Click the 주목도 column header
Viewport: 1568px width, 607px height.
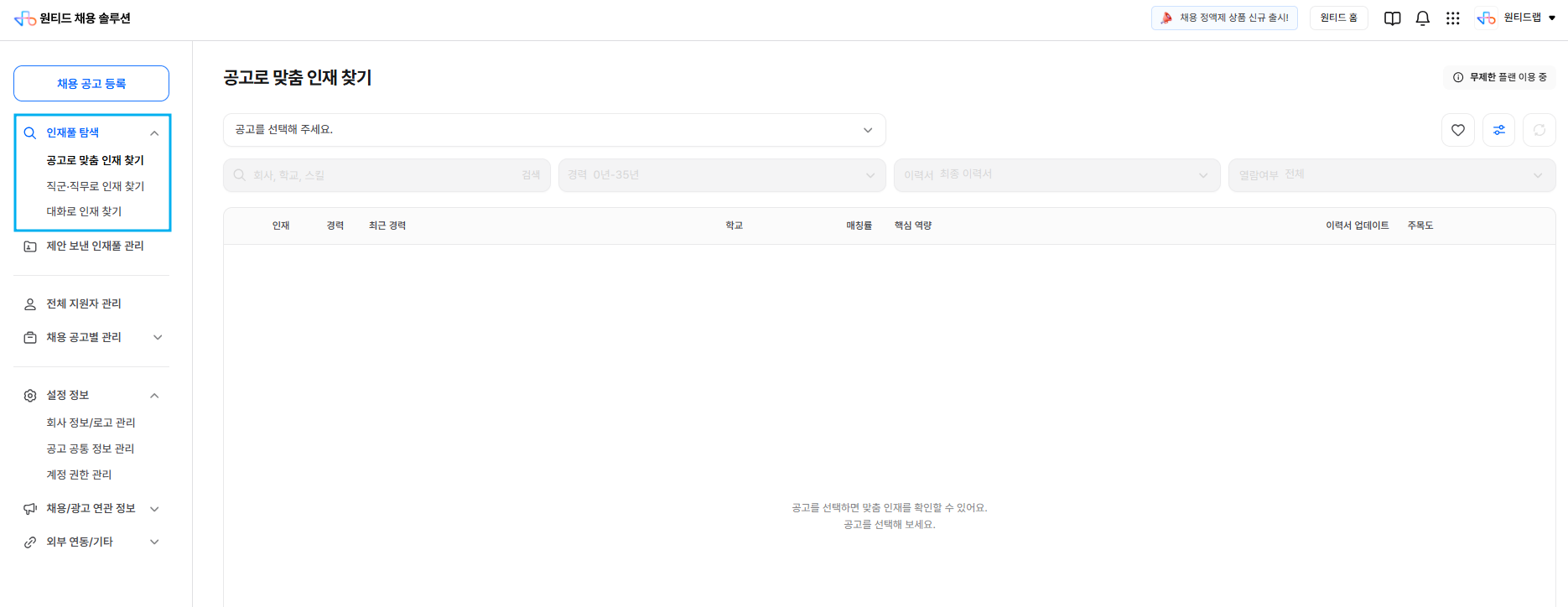pyautogui.click(x=1420, y=226)
